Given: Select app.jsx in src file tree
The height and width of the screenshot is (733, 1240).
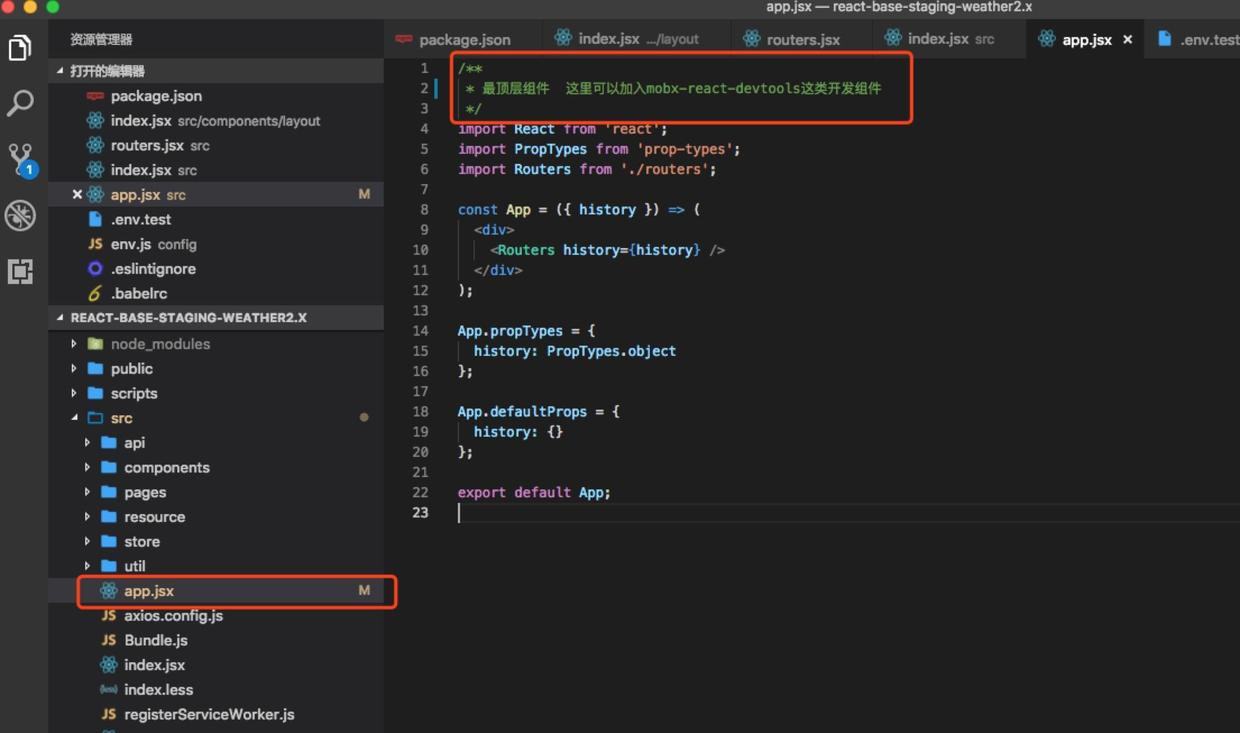Looking at the screenshot, I should (x=216, y=591).
